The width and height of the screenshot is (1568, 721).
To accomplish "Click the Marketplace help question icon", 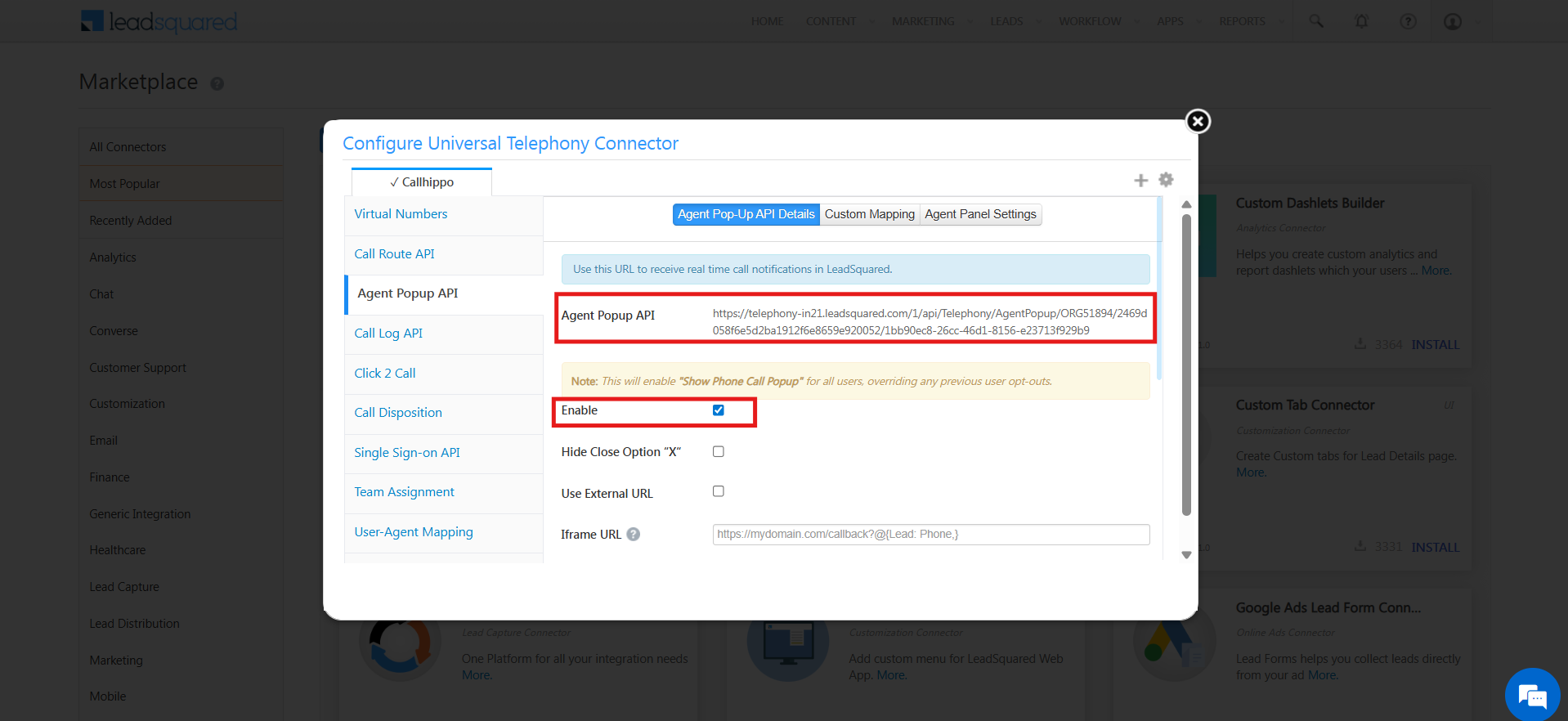I will click(217, 83).
